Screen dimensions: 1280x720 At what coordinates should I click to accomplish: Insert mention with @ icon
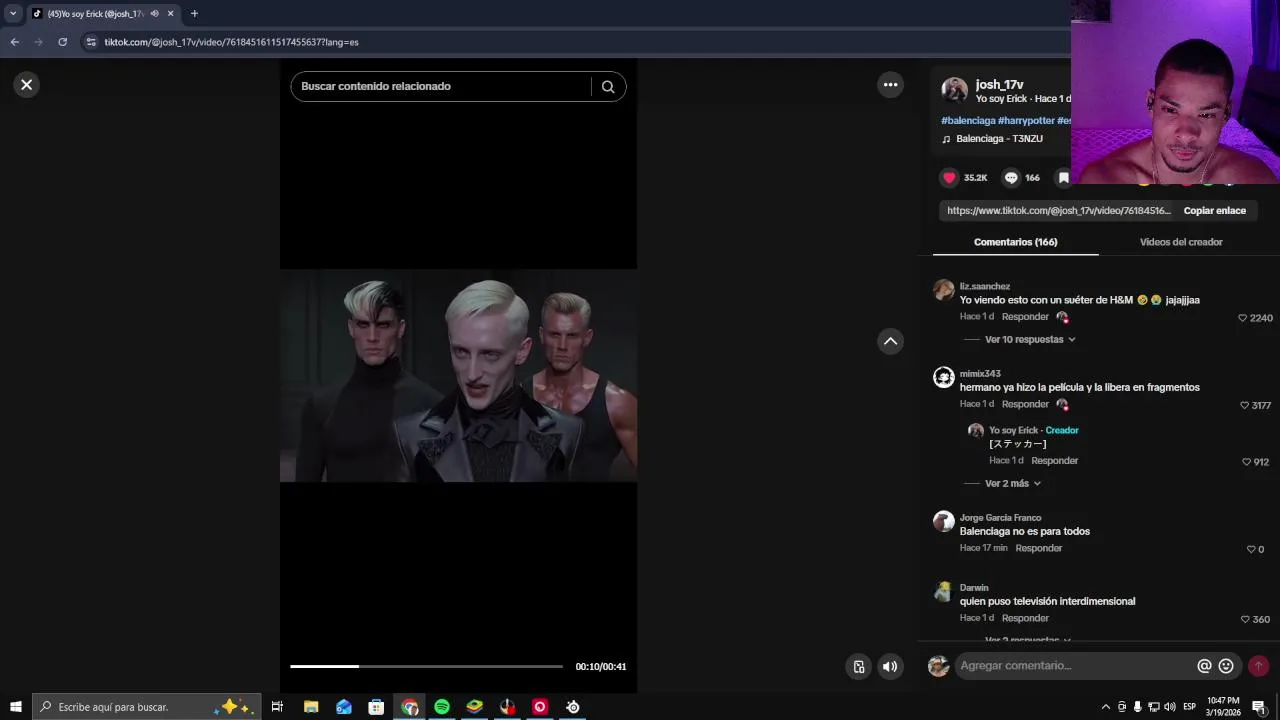pos(1204,666)
